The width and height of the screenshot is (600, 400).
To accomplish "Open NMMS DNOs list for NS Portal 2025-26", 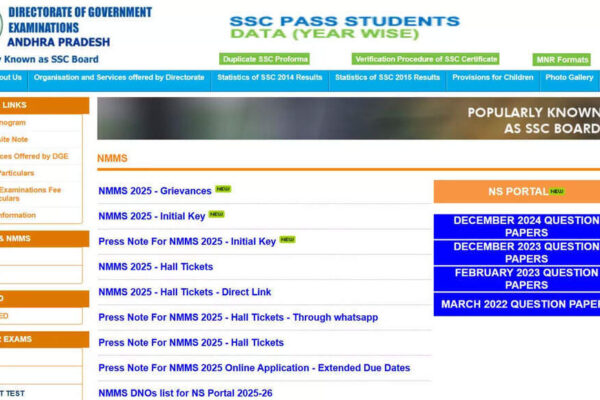I will 185,393.
